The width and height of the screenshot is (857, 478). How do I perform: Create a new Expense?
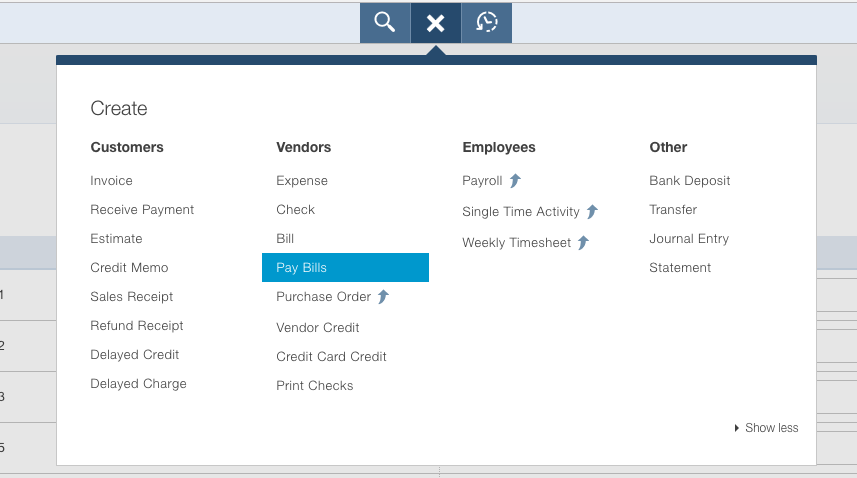click(302, 181)
